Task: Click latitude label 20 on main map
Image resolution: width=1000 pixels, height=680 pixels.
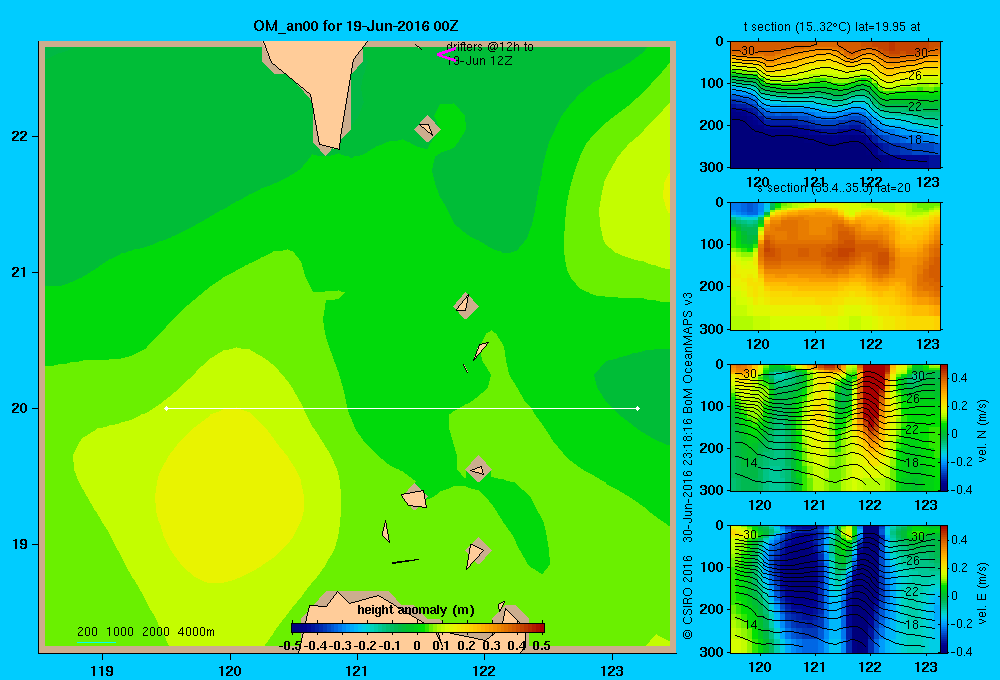Action: coord(20,408)
